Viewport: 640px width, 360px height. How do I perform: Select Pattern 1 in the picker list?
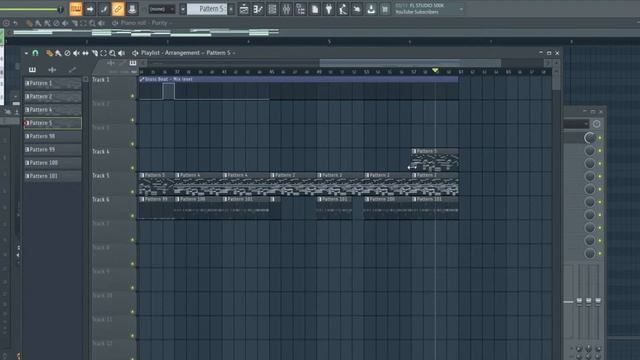(x=52, y=83)
